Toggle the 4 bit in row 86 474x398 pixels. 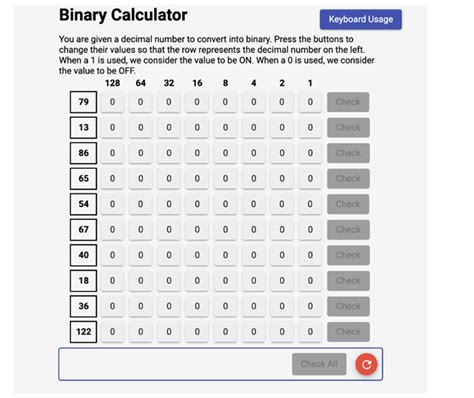pos(254,153)
